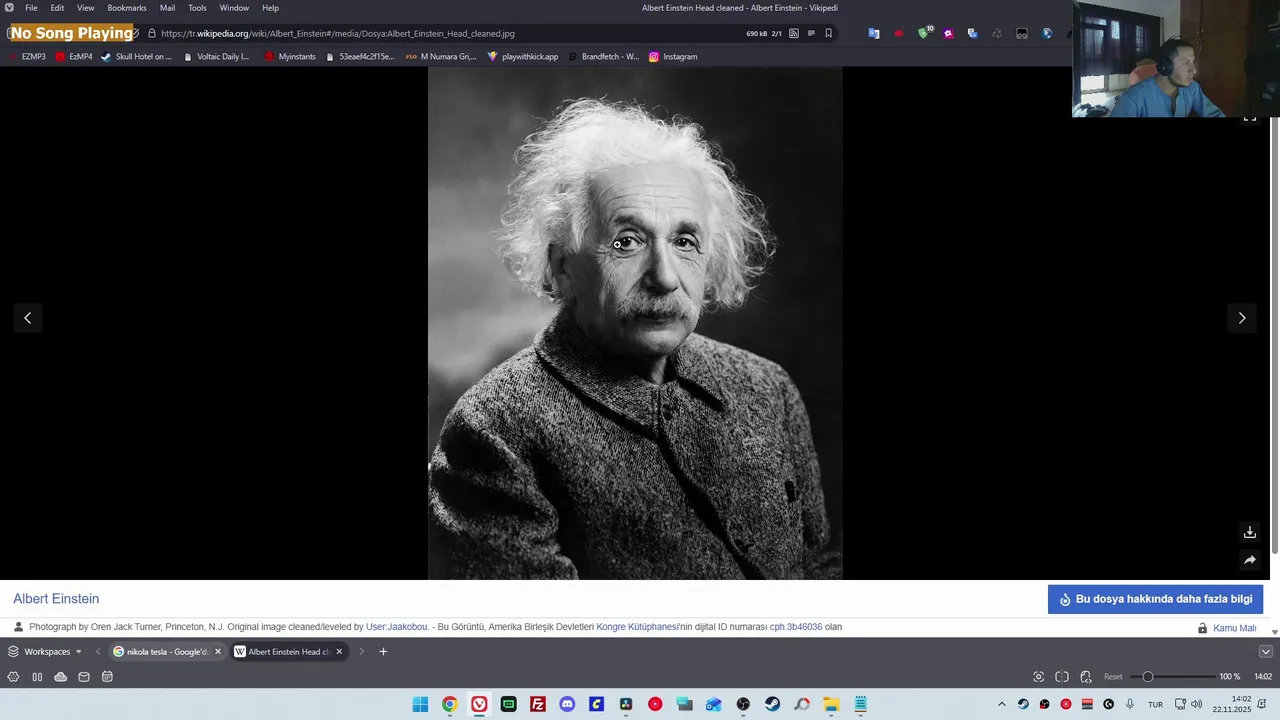This screenshot has height=720, width=1280.
Task: Open the cph.3b46036 ID link
Action: coord(796,627)
